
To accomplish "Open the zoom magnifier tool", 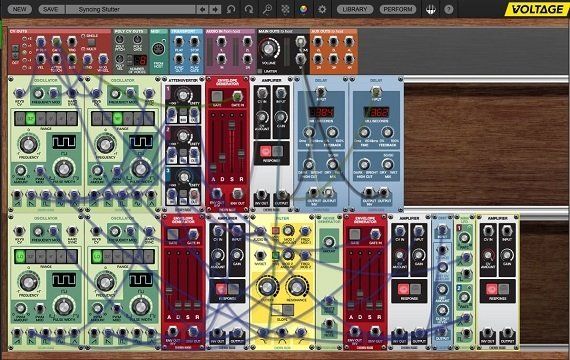I will coord(267,9).
